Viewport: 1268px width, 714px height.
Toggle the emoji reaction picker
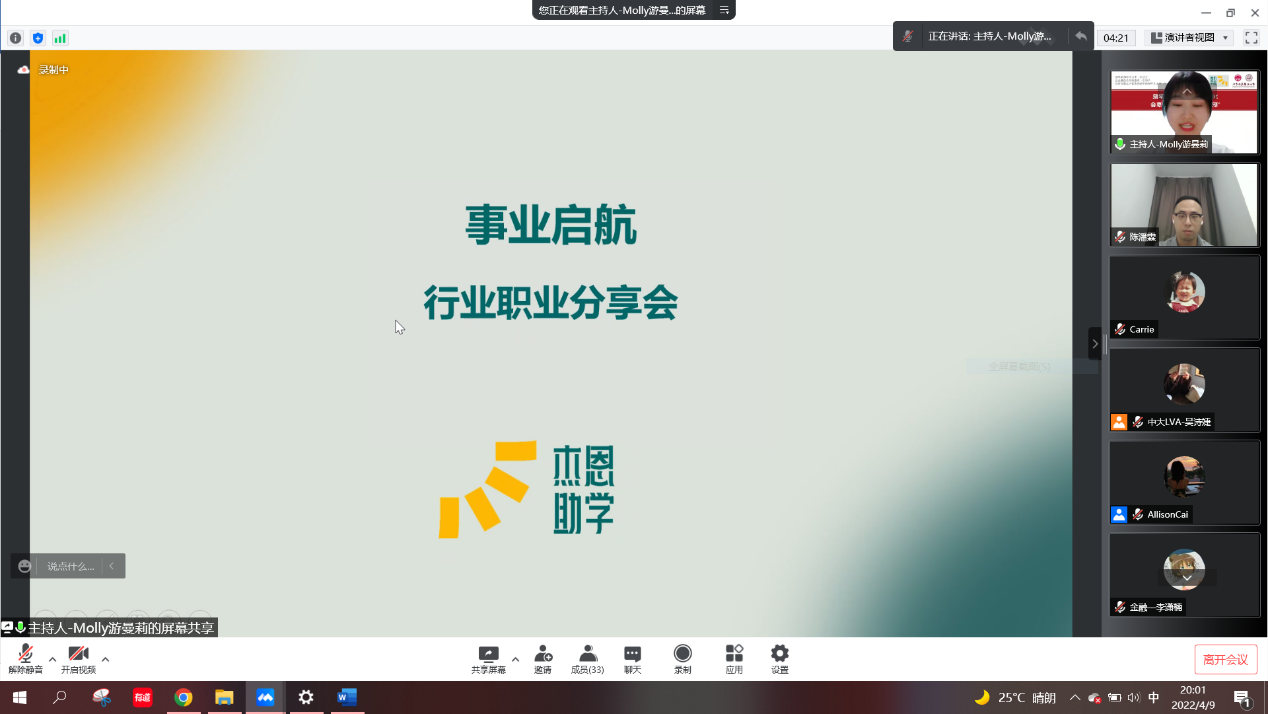point(23,566)
